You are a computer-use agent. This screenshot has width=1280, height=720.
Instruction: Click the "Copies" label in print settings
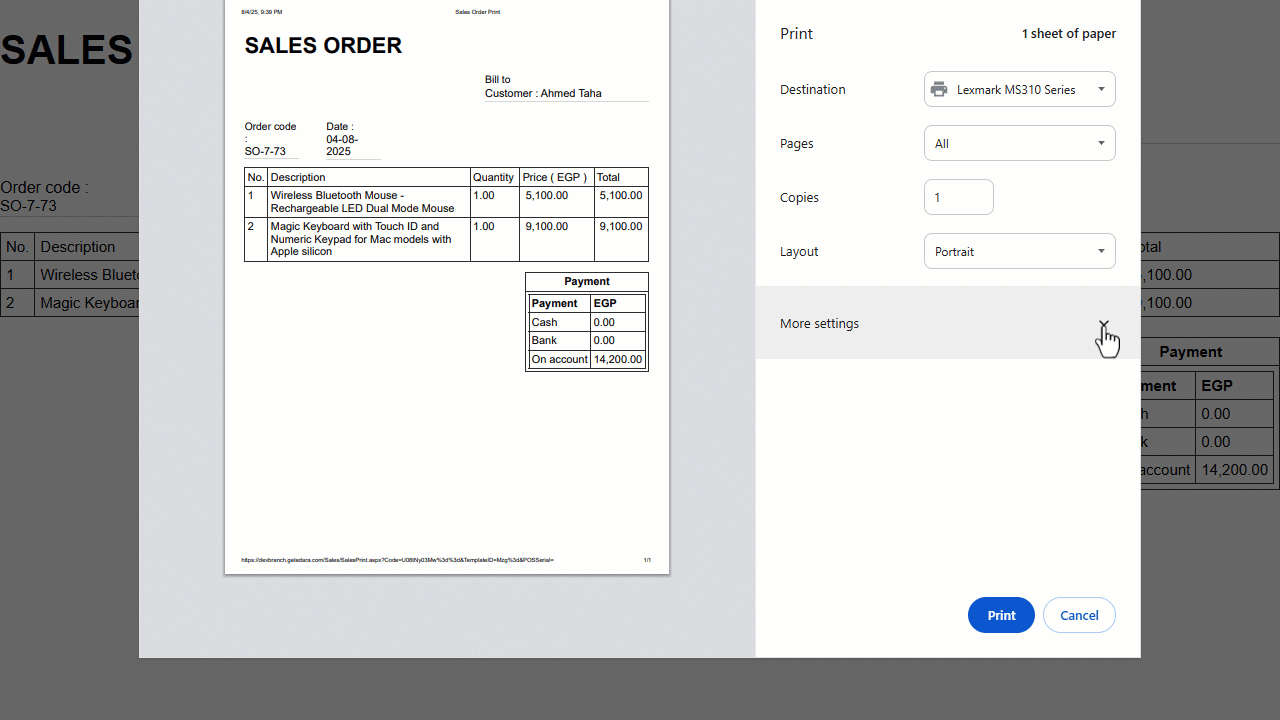coord(799,197)
